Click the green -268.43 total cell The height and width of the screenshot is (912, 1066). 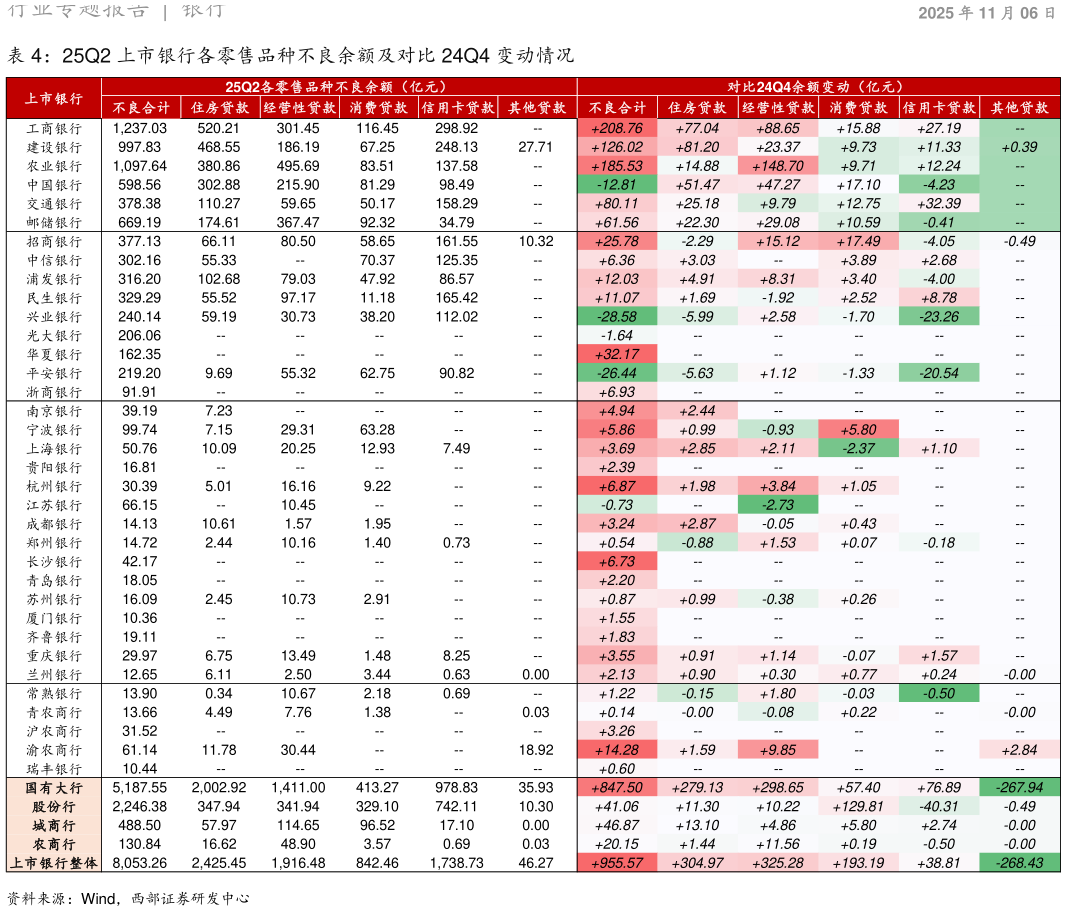pos(1019,863)
